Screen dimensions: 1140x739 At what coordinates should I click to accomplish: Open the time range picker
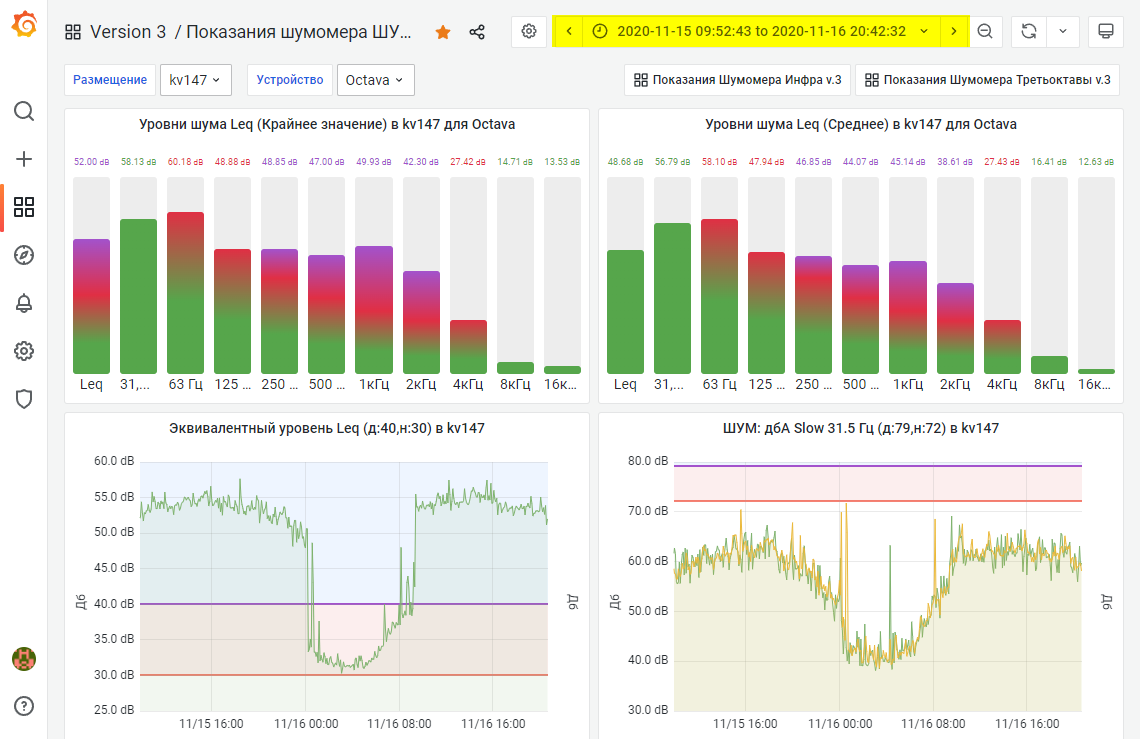click(760, 32)
